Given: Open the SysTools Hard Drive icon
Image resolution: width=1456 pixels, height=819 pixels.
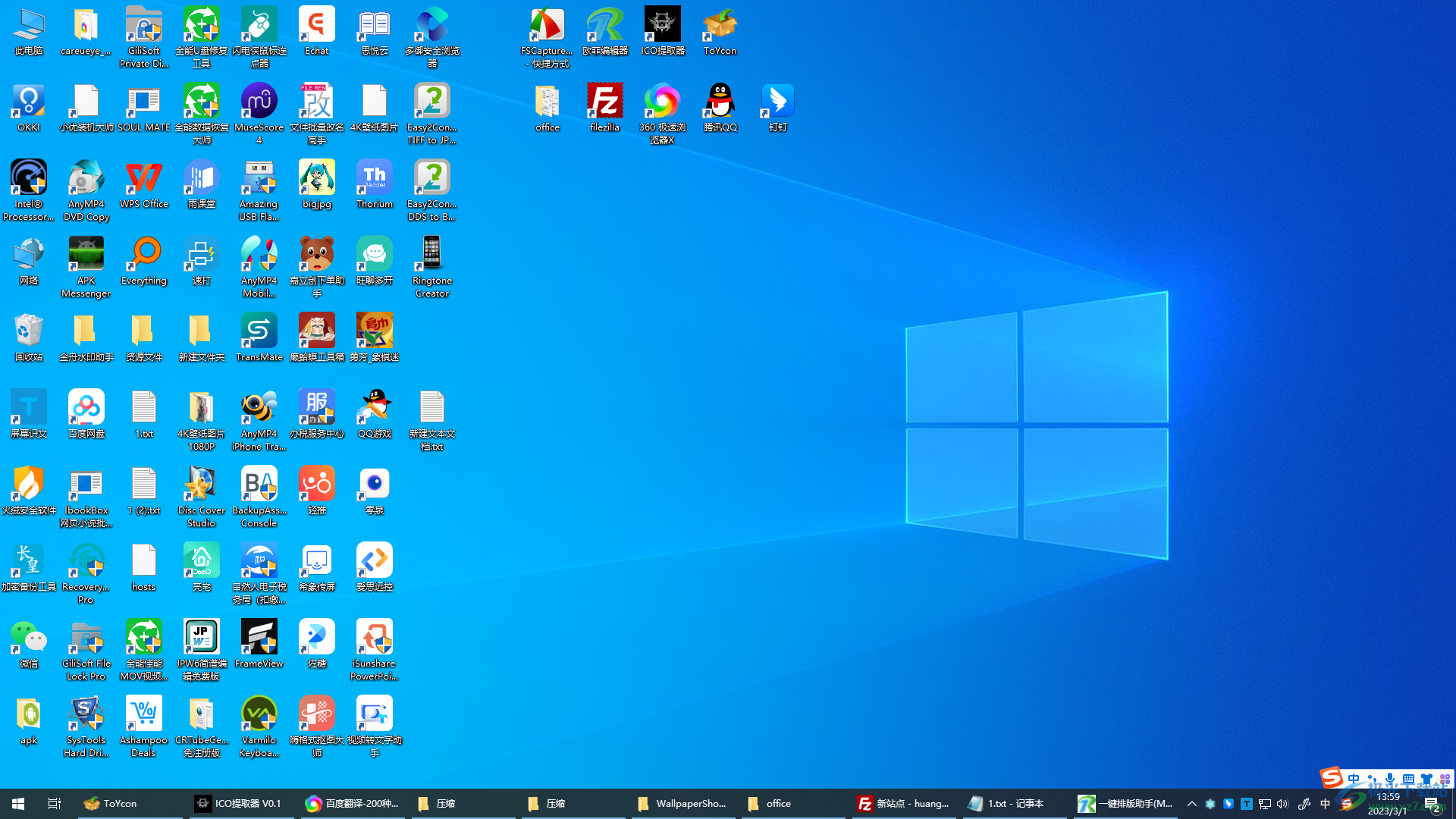Looking at the screenshot, I should pos(86,726).
